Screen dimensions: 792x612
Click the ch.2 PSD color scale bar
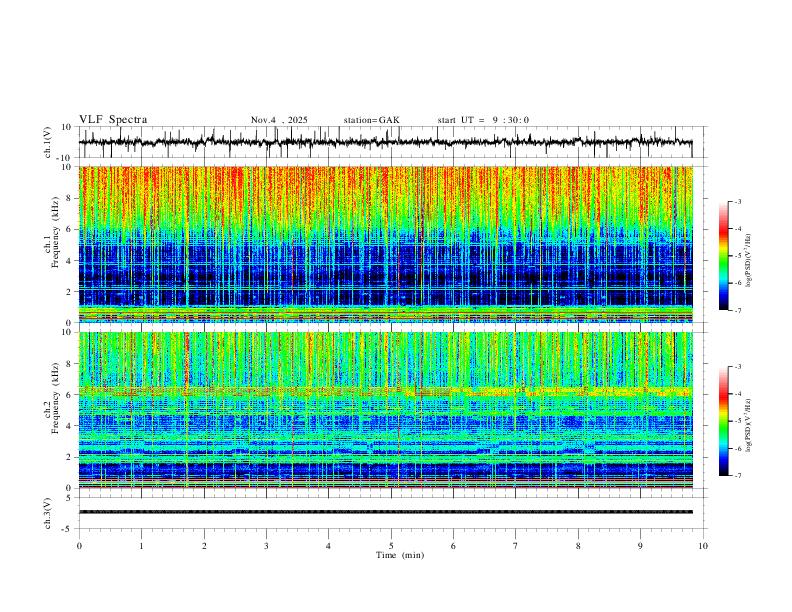click(724, 421)
